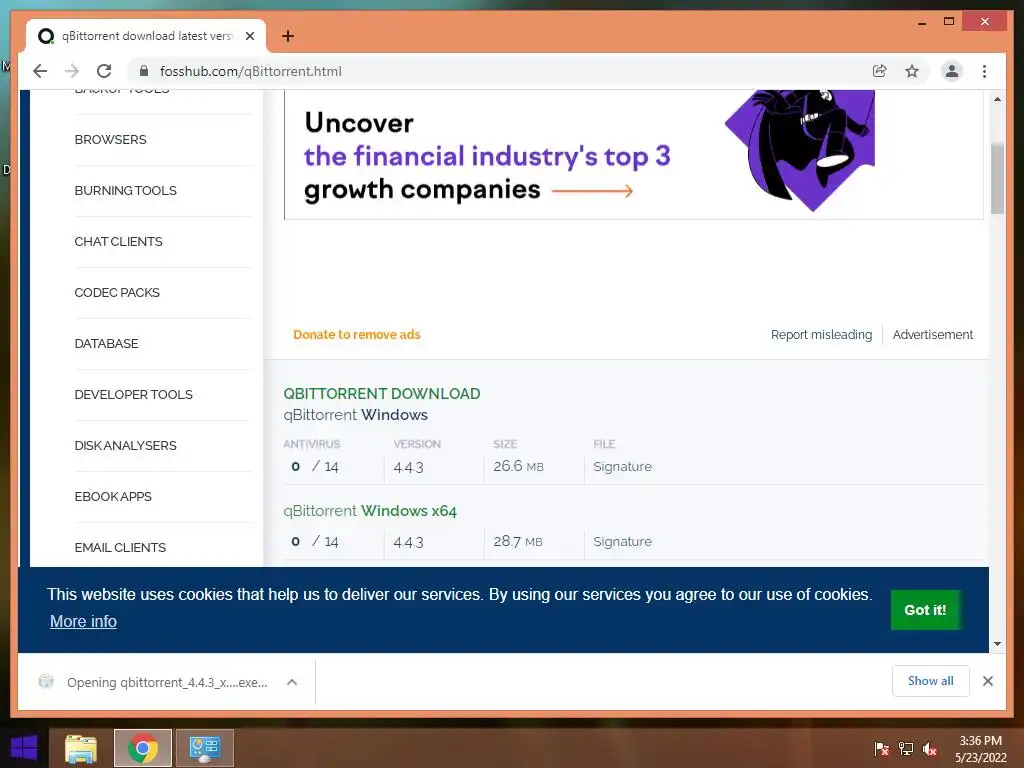
Task: Expand download item options chevron
Action: click(292, 682)
